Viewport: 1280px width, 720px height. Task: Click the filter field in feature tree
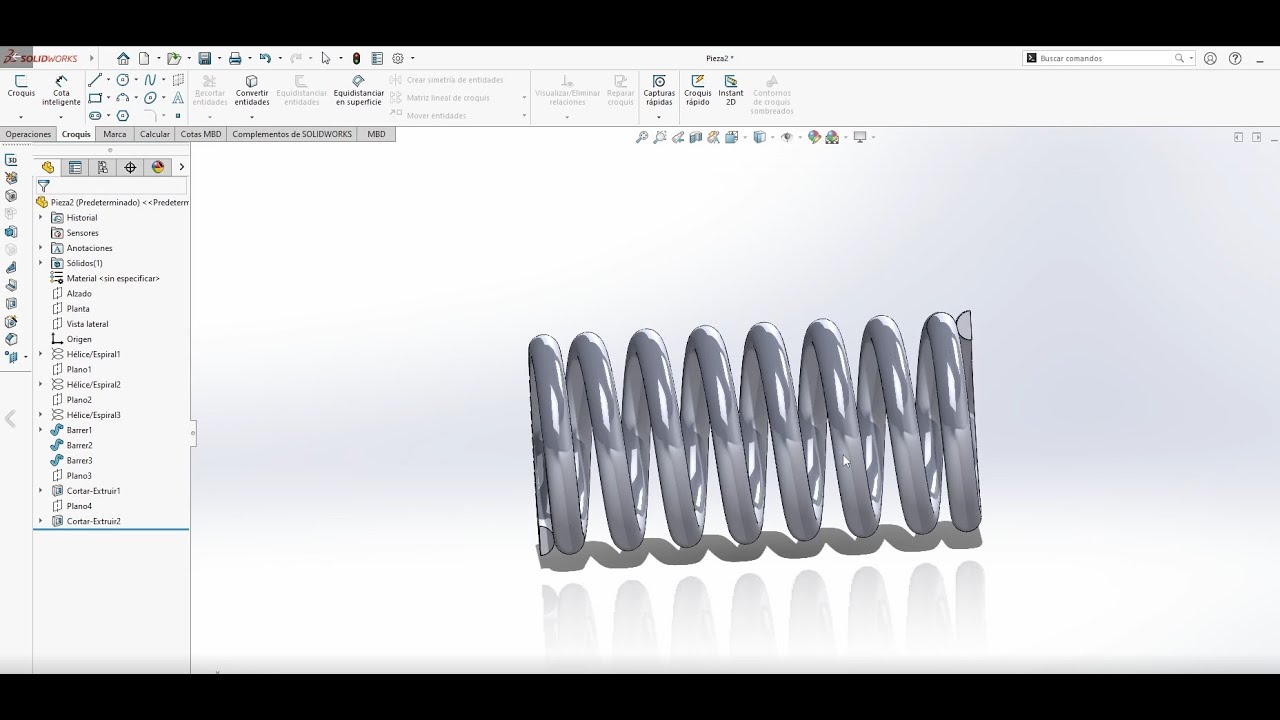point(112,186)
